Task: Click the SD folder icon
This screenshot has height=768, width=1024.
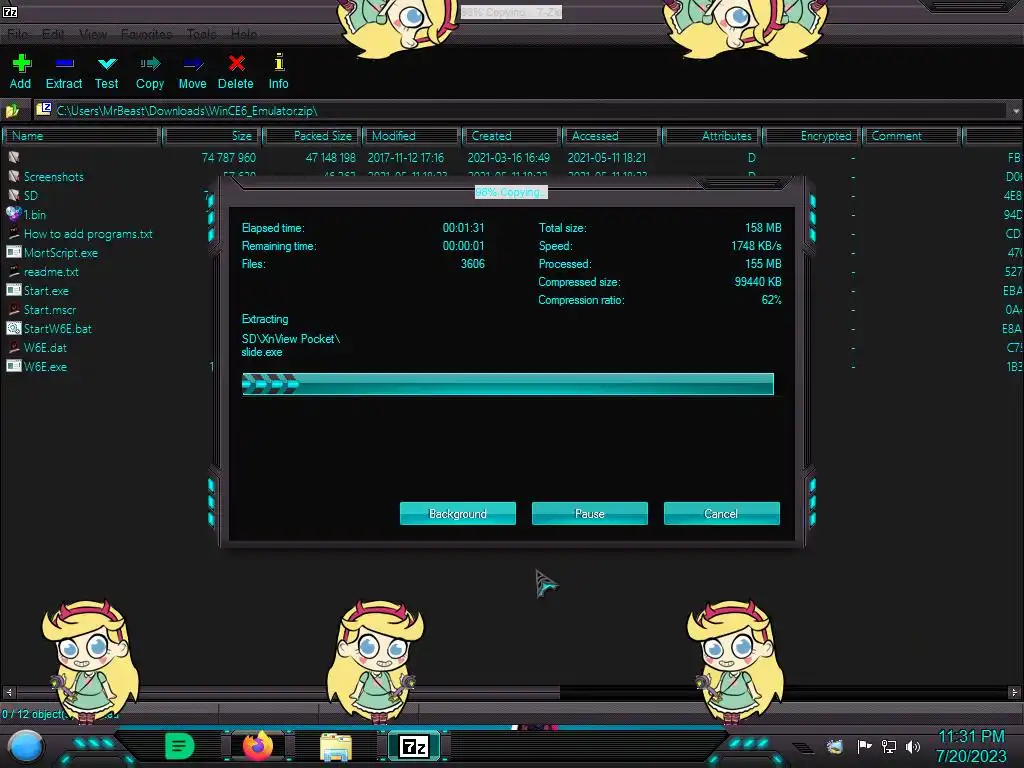Action: click(x=14, y=195)
